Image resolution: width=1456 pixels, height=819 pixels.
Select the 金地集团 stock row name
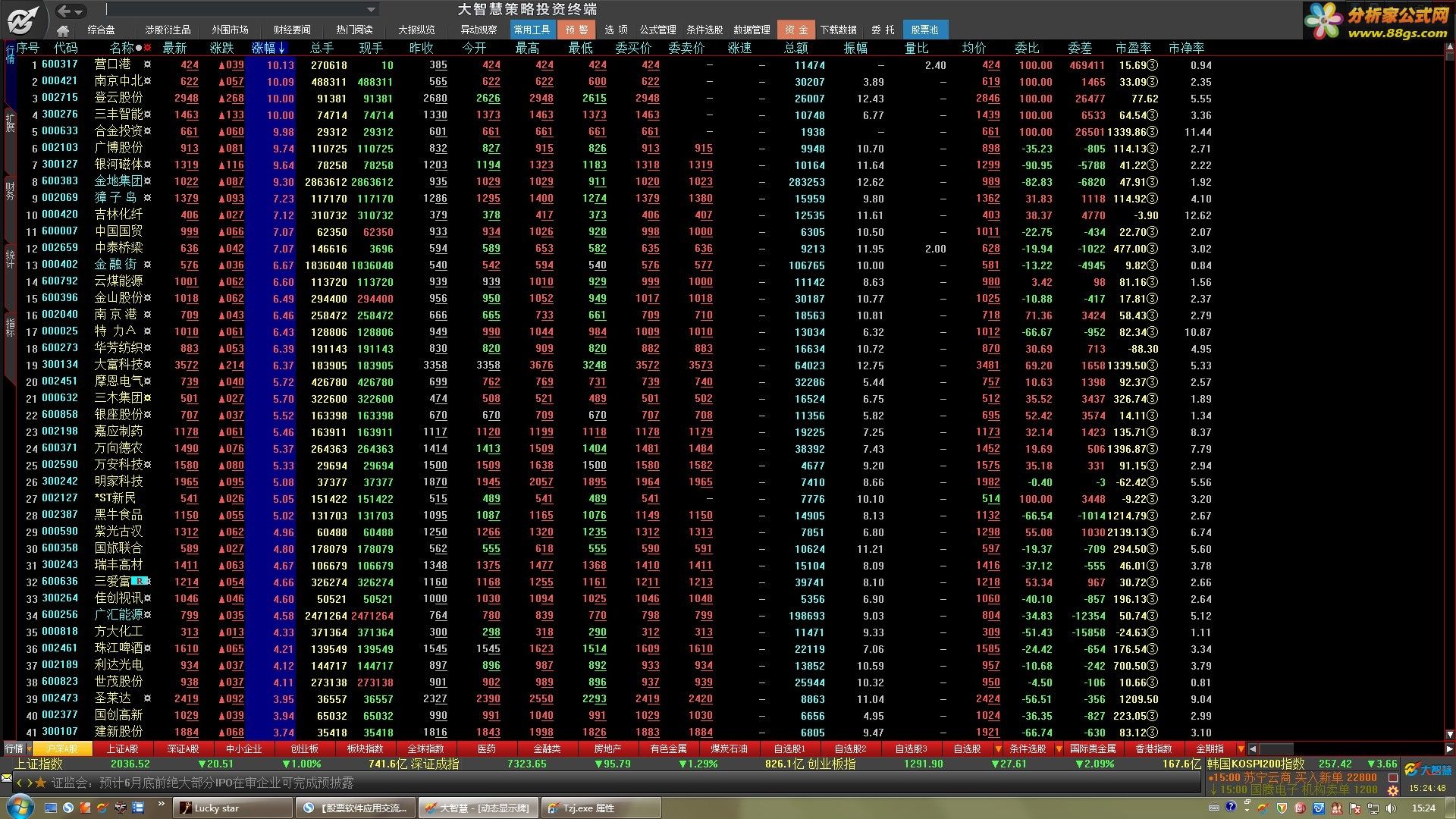118,181
